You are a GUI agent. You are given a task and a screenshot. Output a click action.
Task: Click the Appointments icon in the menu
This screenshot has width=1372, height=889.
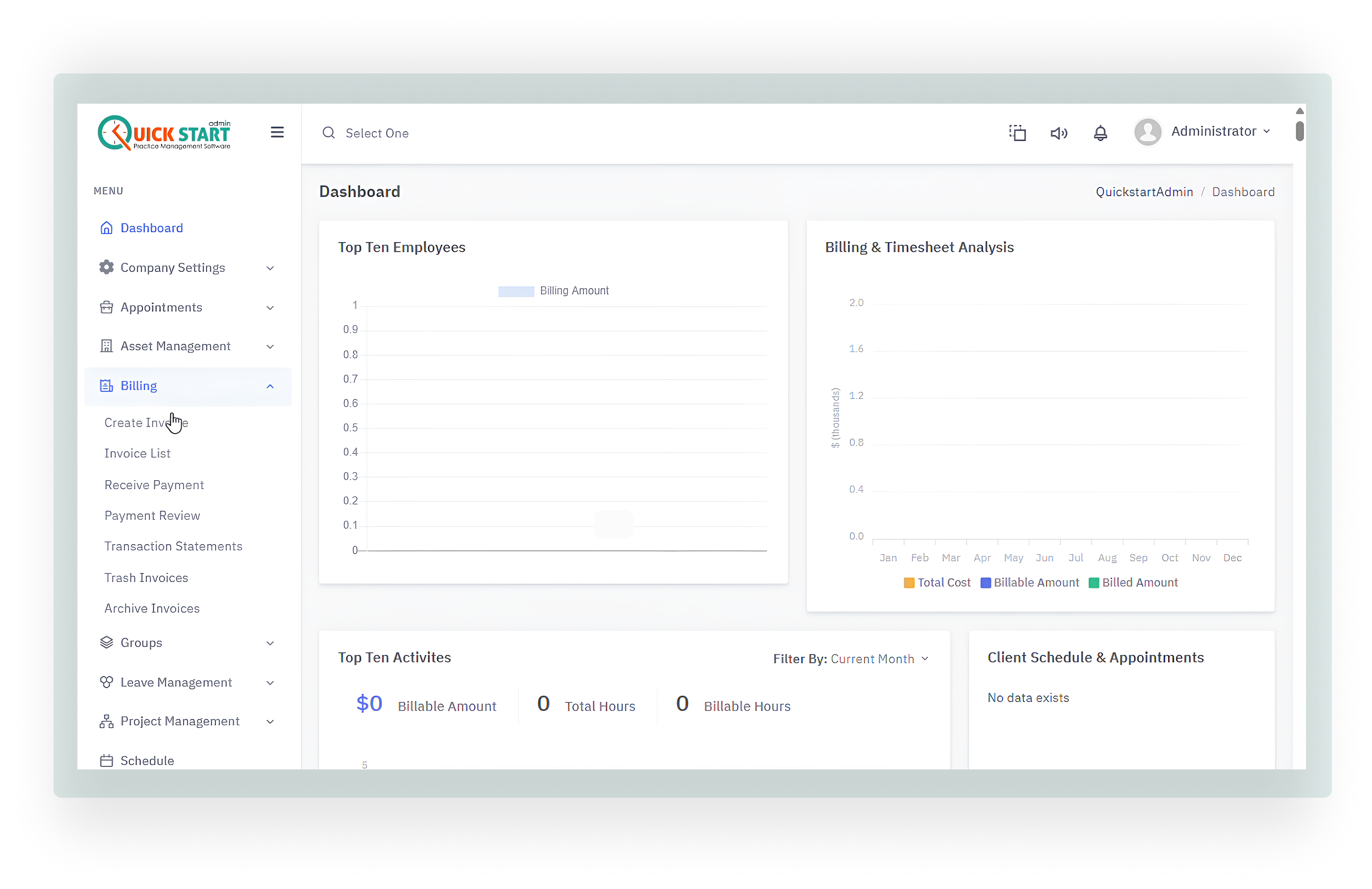107,307
